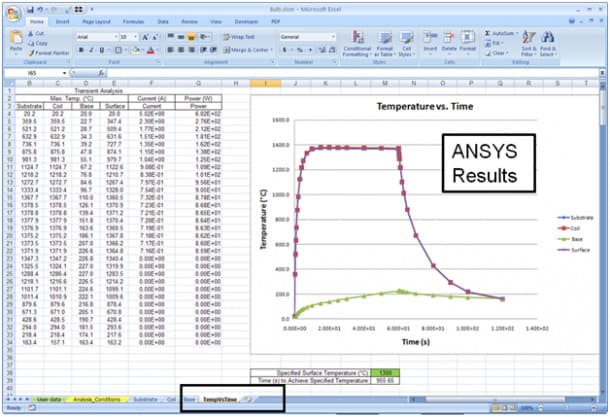The width and height of the screenshot is (610, 417).
Task: Open Cell Styles gallery
Action: 407,44
